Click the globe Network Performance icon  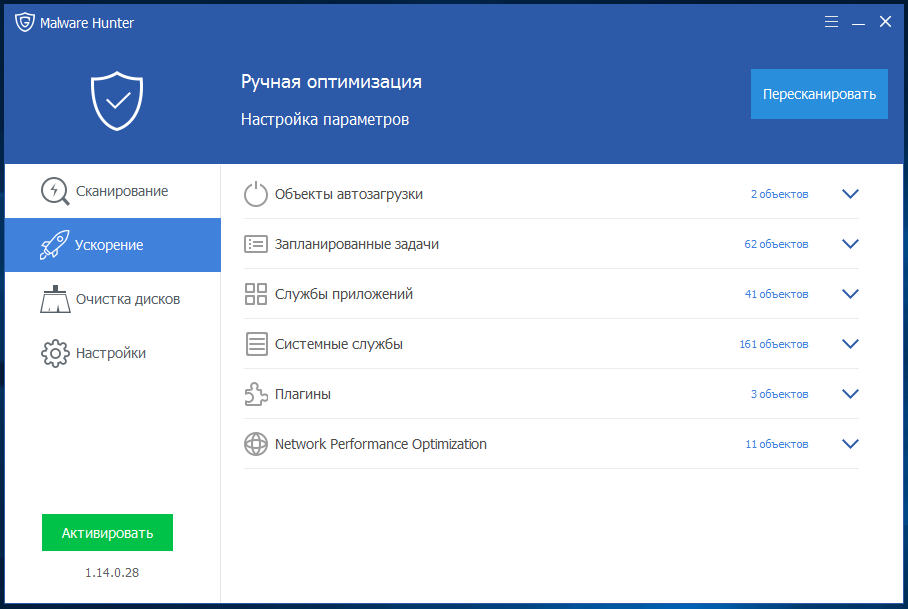point(255,444)
